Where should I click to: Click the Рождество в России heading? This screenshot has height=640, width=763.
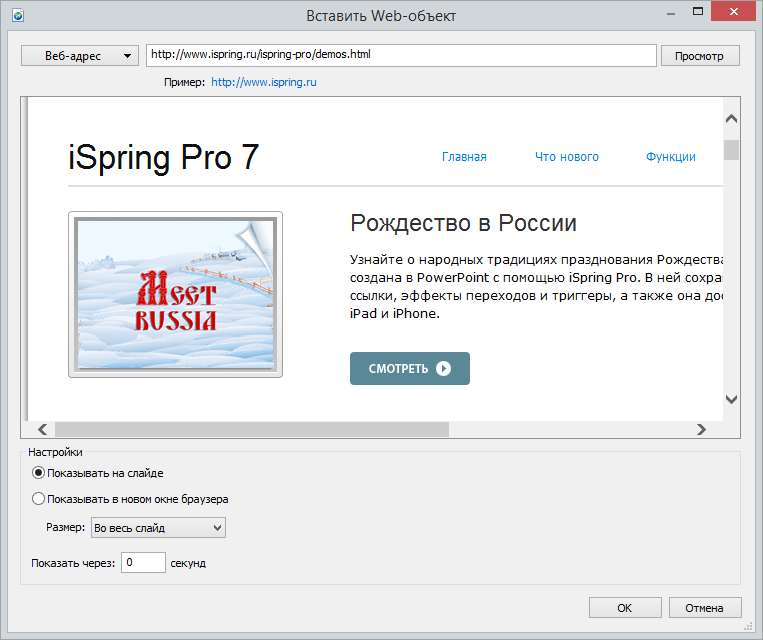coord(463,223)
